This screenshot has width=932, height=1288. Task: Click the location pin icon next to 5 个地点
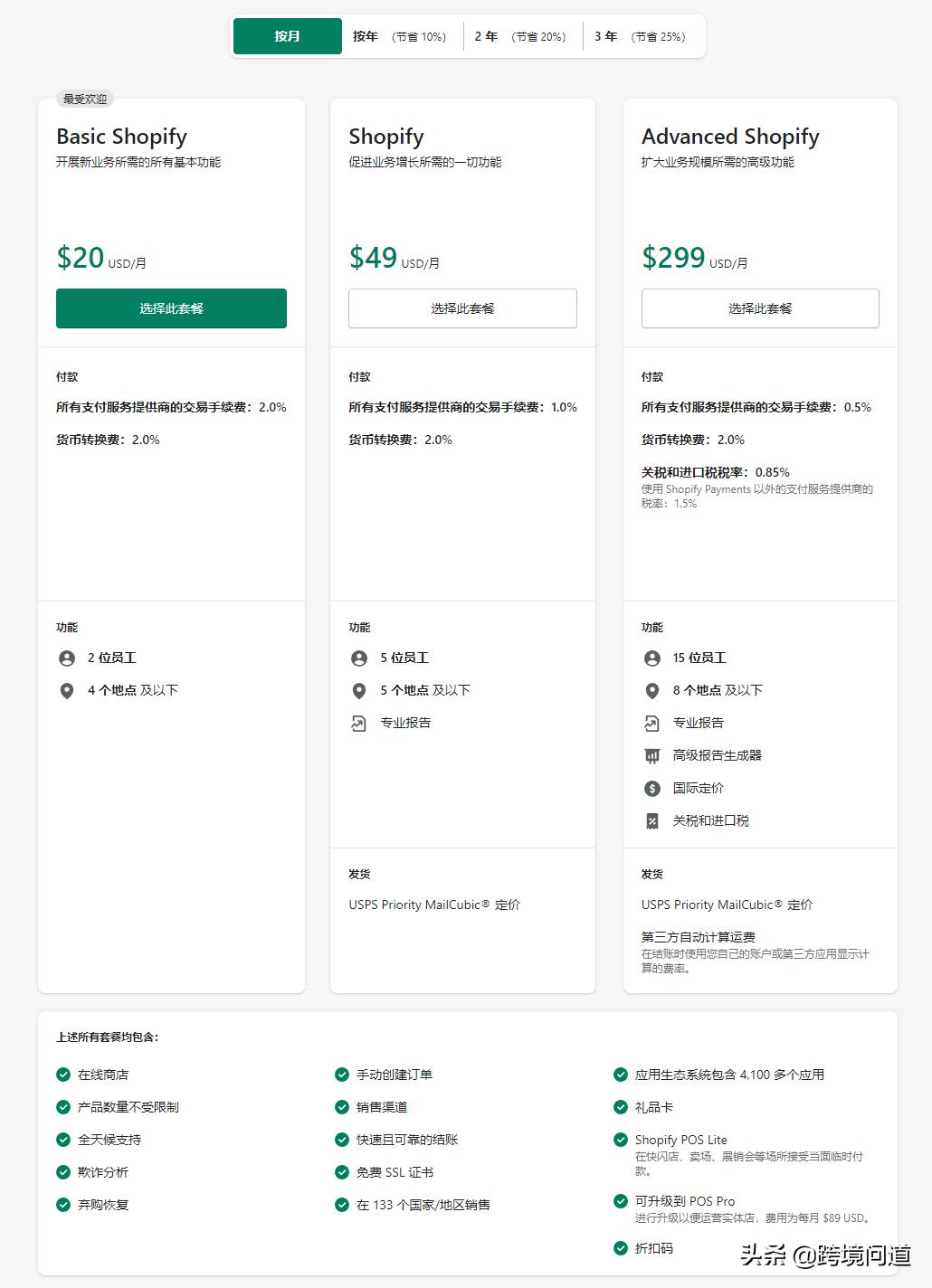pos(358,691)
